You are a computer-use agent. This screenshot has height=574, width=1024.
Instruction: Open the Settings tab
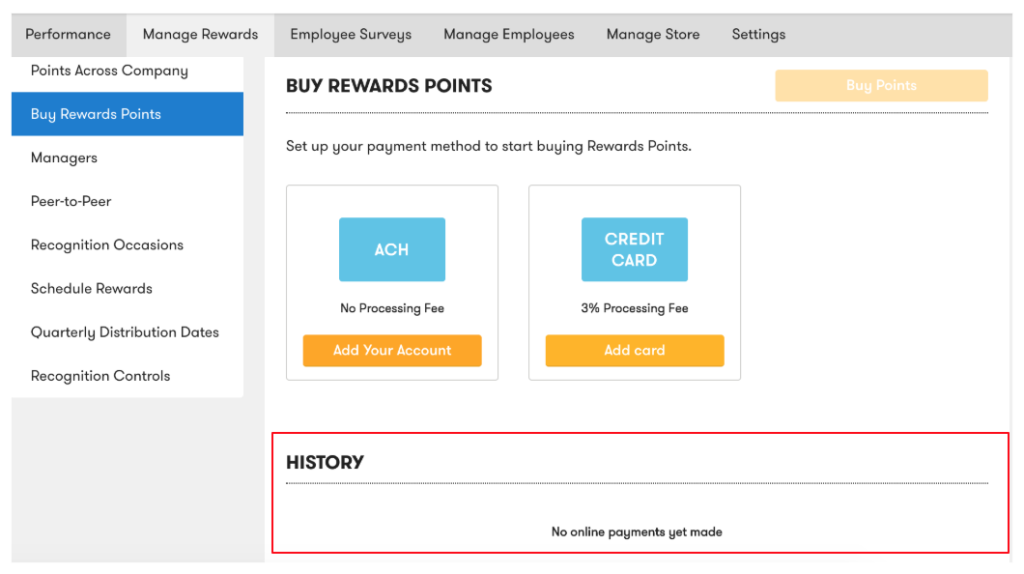pyautogui.click(x=758, y=35)
